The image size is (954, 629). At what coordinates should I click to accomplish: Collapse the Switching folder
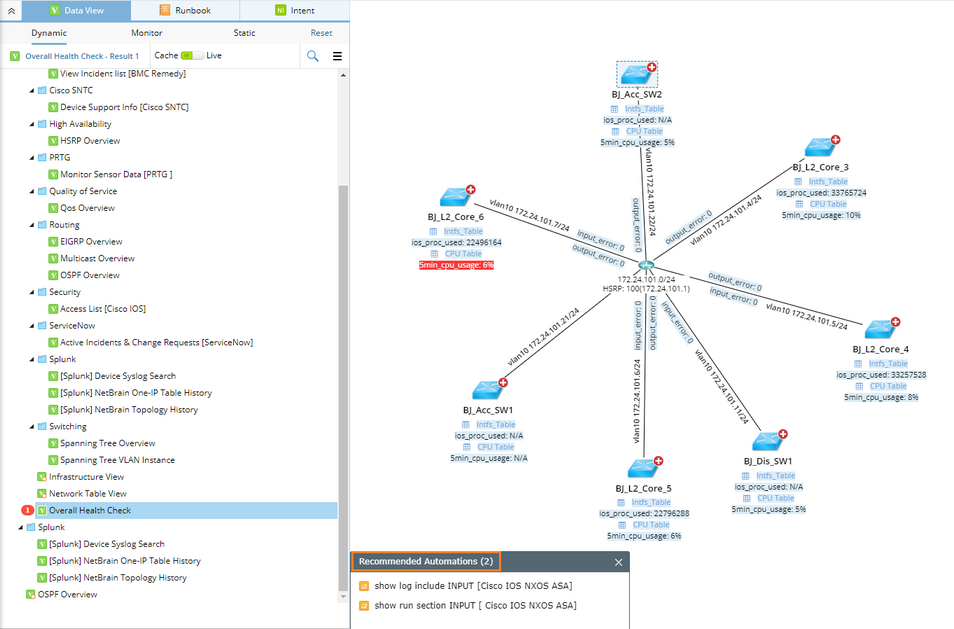32,427
